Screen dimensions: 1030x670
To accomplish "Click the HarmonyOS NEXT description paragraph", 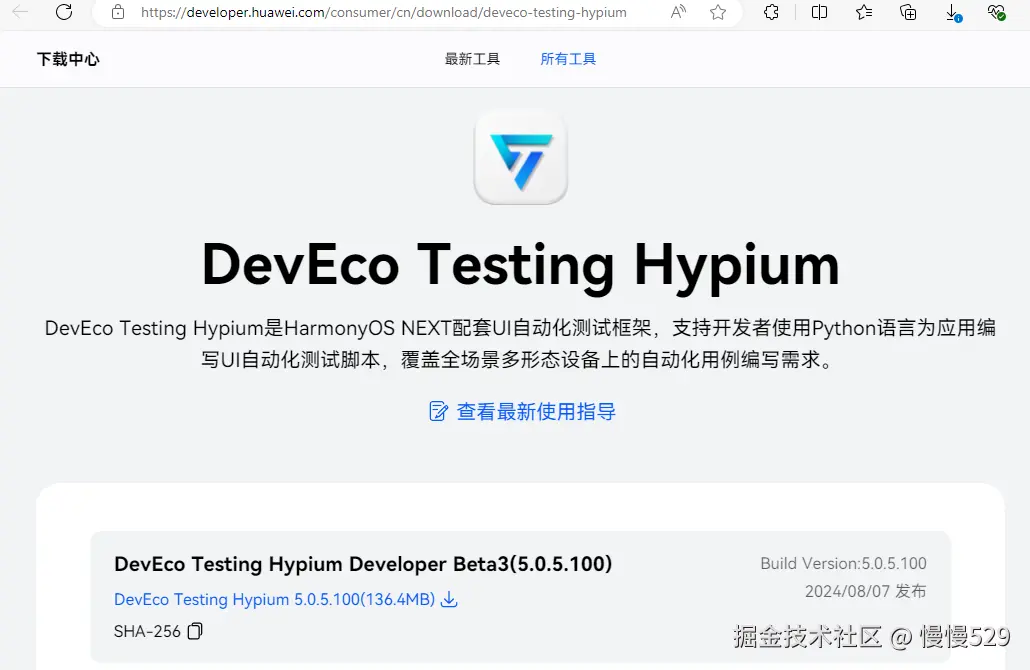I will (520, 344).
